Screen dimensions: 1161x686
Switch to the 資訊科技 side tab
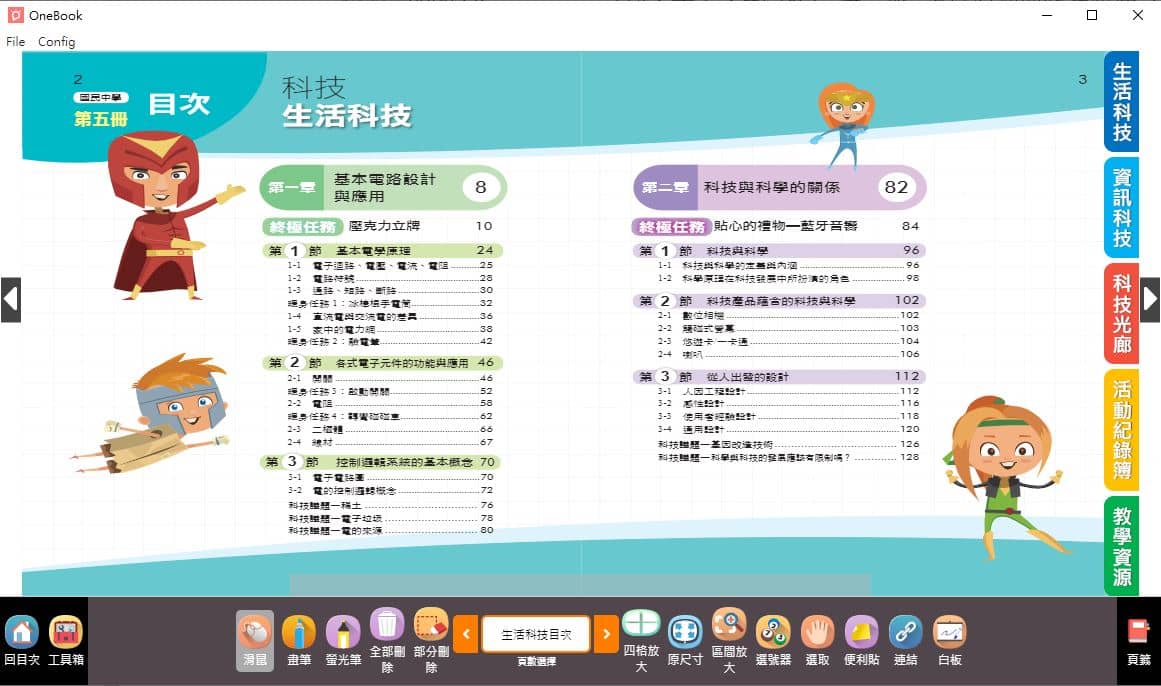pyautogui.click(x=1121, y=207)
